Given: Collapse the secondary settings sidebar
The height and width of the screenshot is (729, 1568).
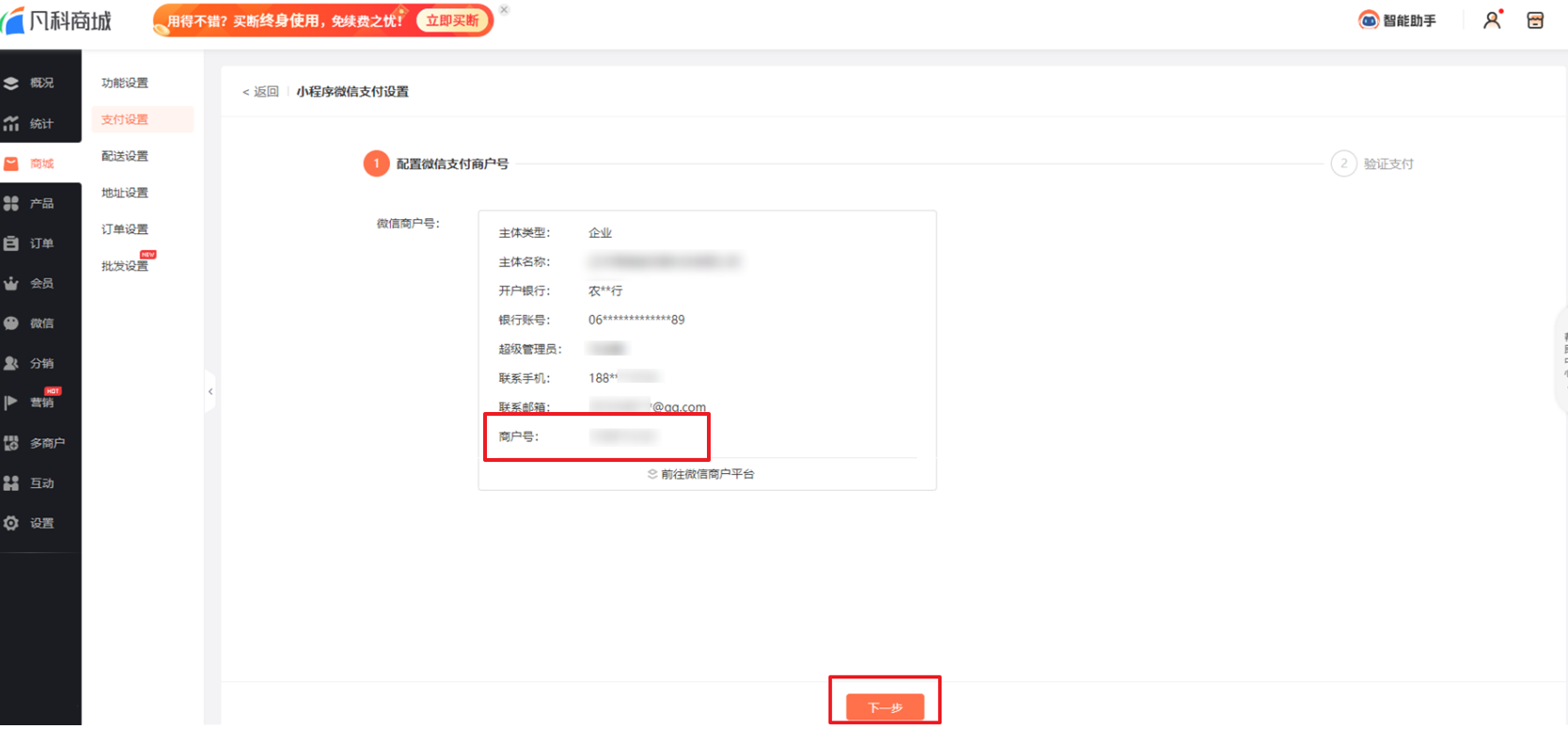Looking at the screenshot, I should (x=211, y=391).
